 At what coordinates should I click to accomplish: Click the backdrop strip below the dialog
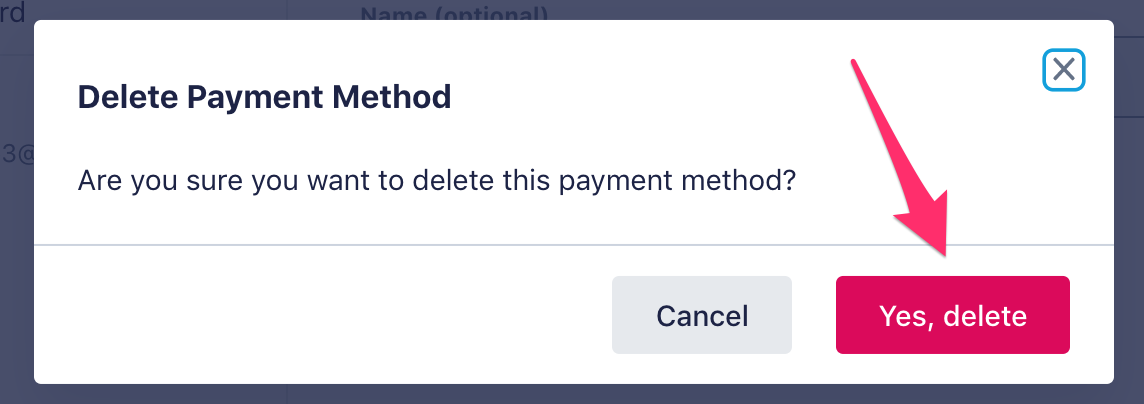pos(572,394)
